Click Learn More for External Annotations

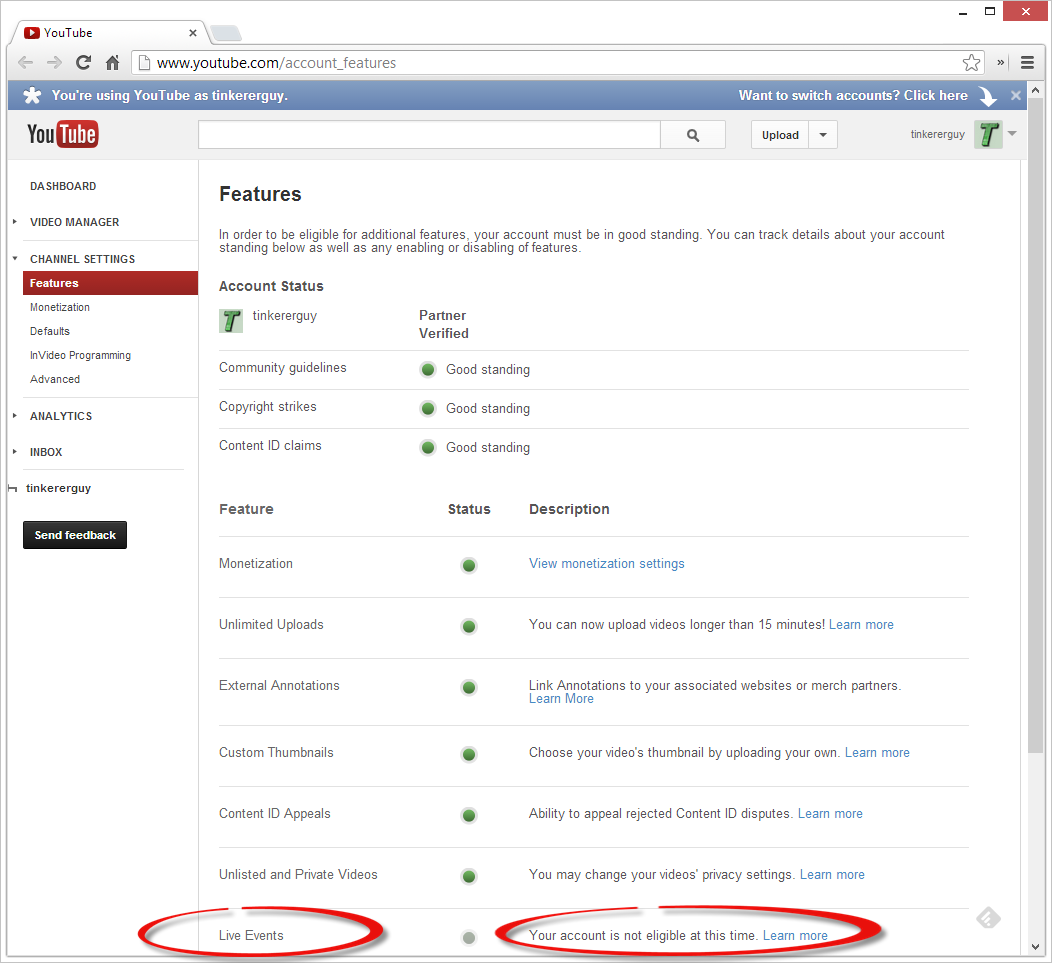562,699
